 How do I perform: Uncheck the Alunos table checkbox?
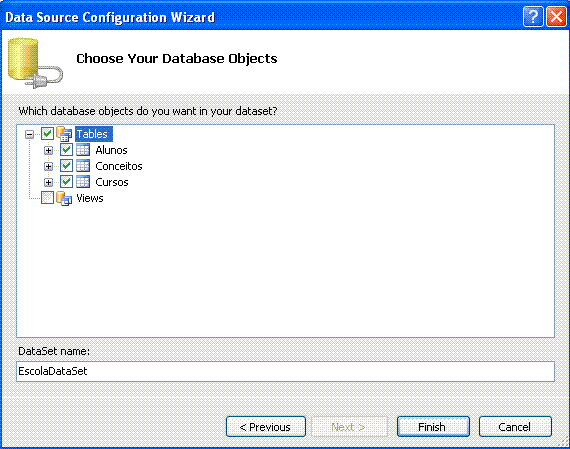pyautogui.click(x=66, y=150)
